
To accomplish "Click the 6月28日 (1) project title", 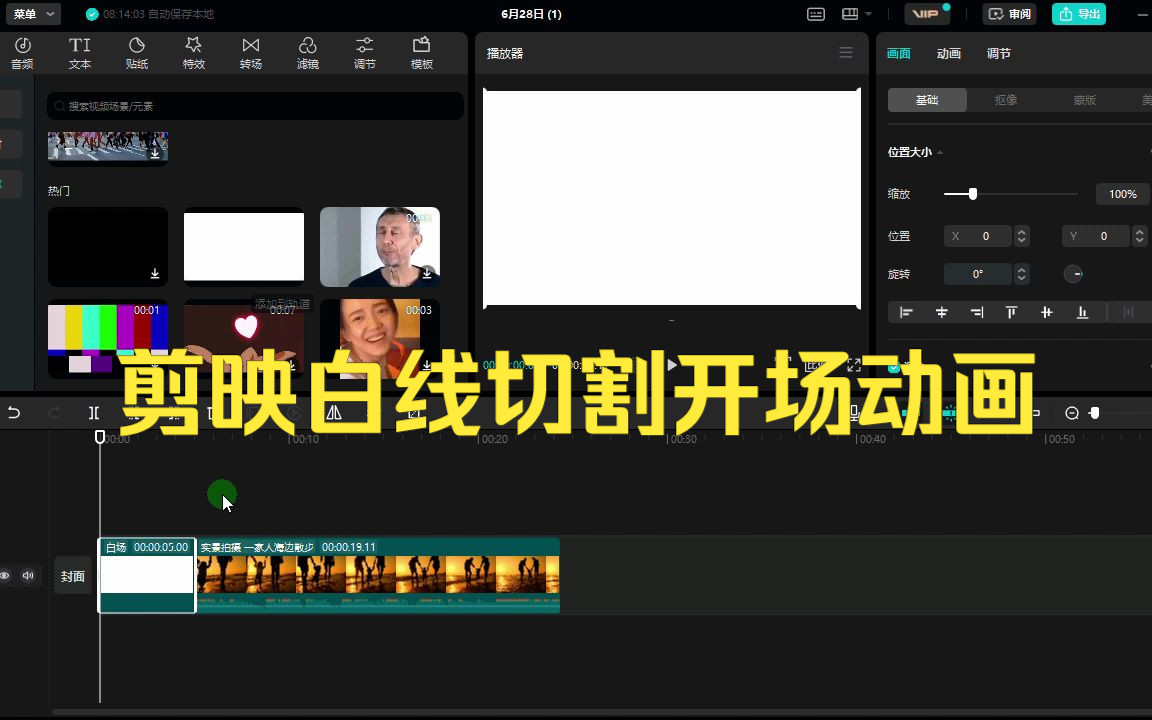I will (x=531, y=14).
